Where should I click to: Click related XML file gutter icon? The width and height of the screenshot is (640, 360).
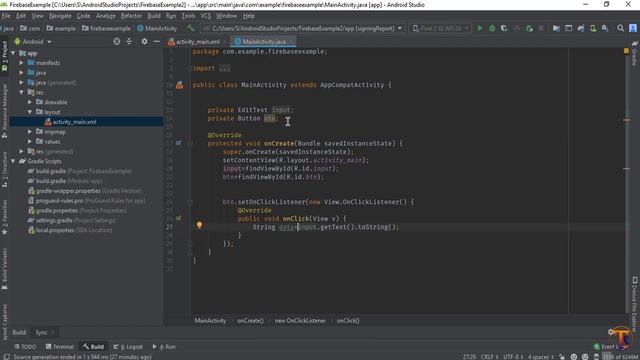click(x=179, y=85)
